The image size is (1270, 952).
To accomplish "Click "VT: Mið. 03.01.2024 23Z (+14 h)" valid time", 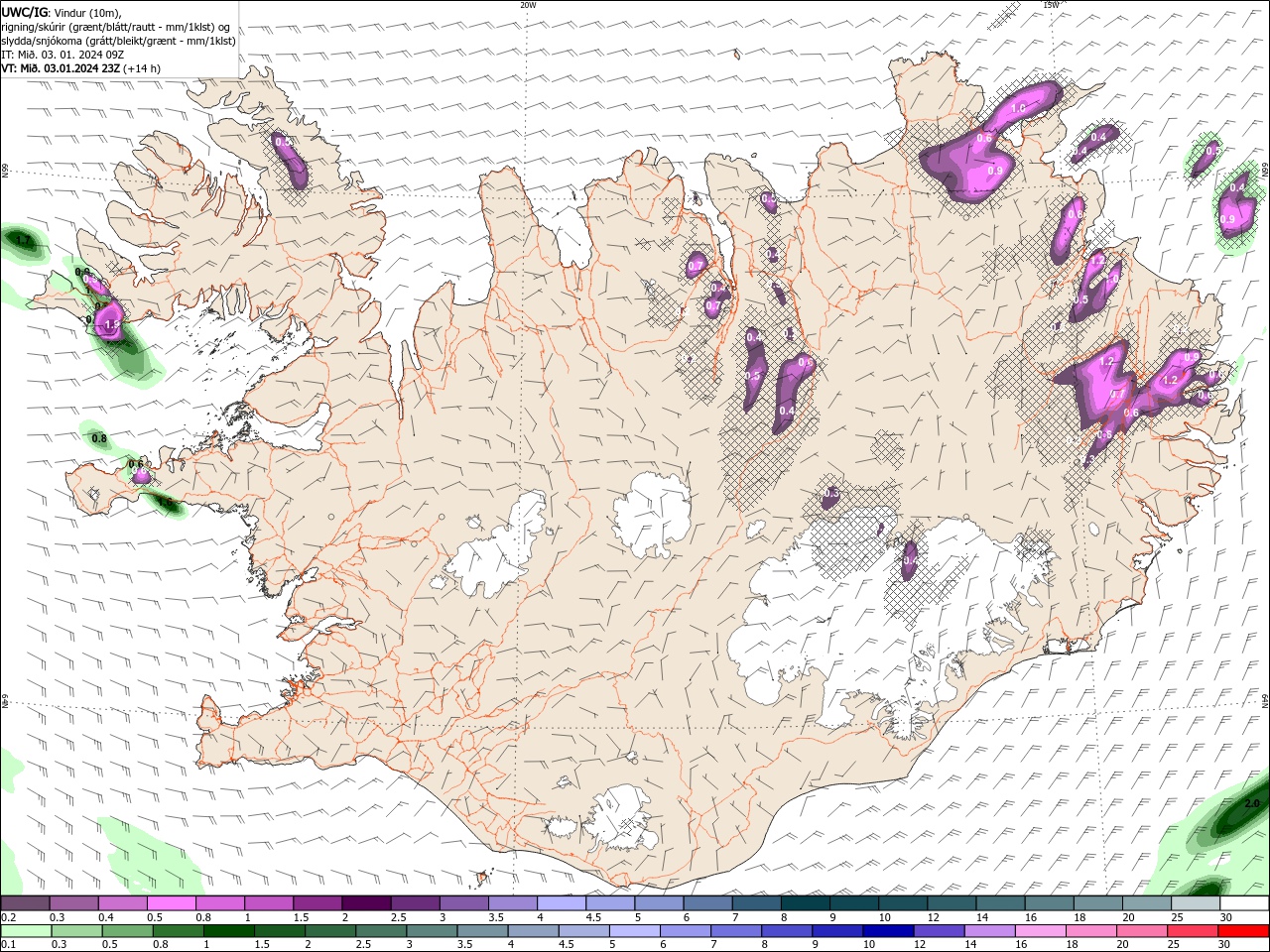I will [80, 68].
